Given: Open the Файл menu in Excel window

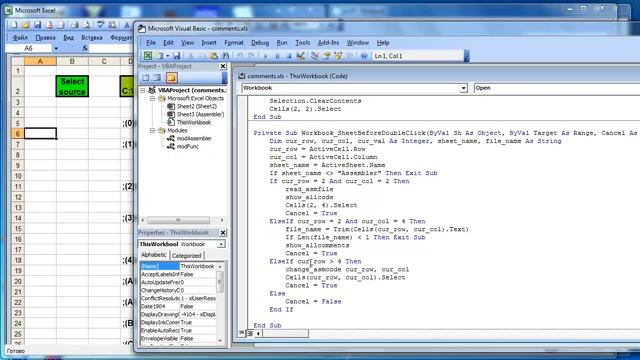Looking at the screenshot, I should tap(20, 38).
